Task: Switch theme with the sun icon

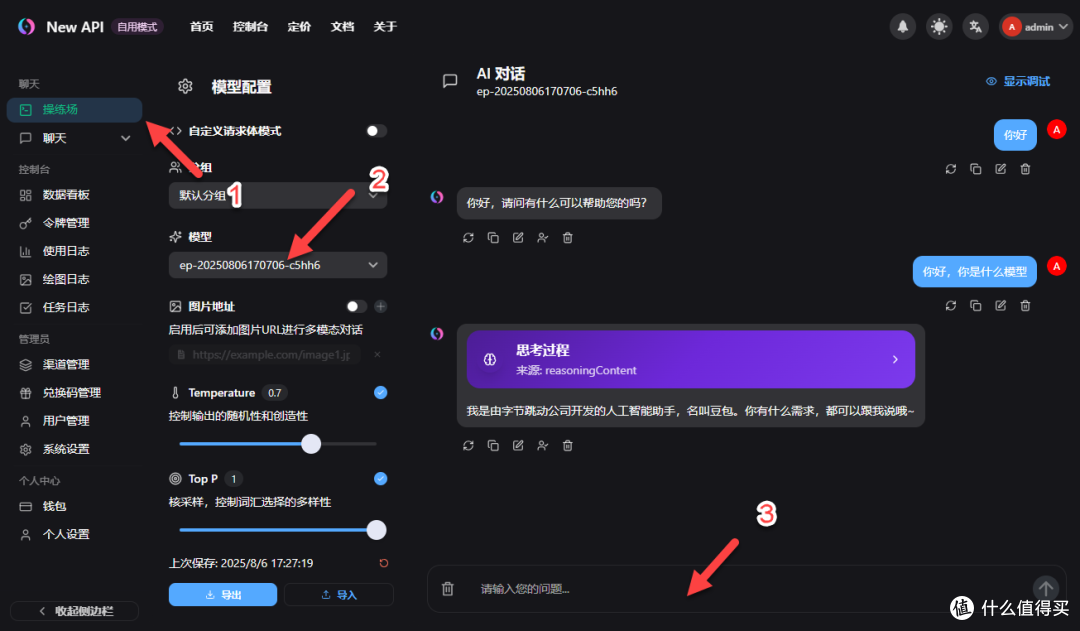Action: pos(939,27)
